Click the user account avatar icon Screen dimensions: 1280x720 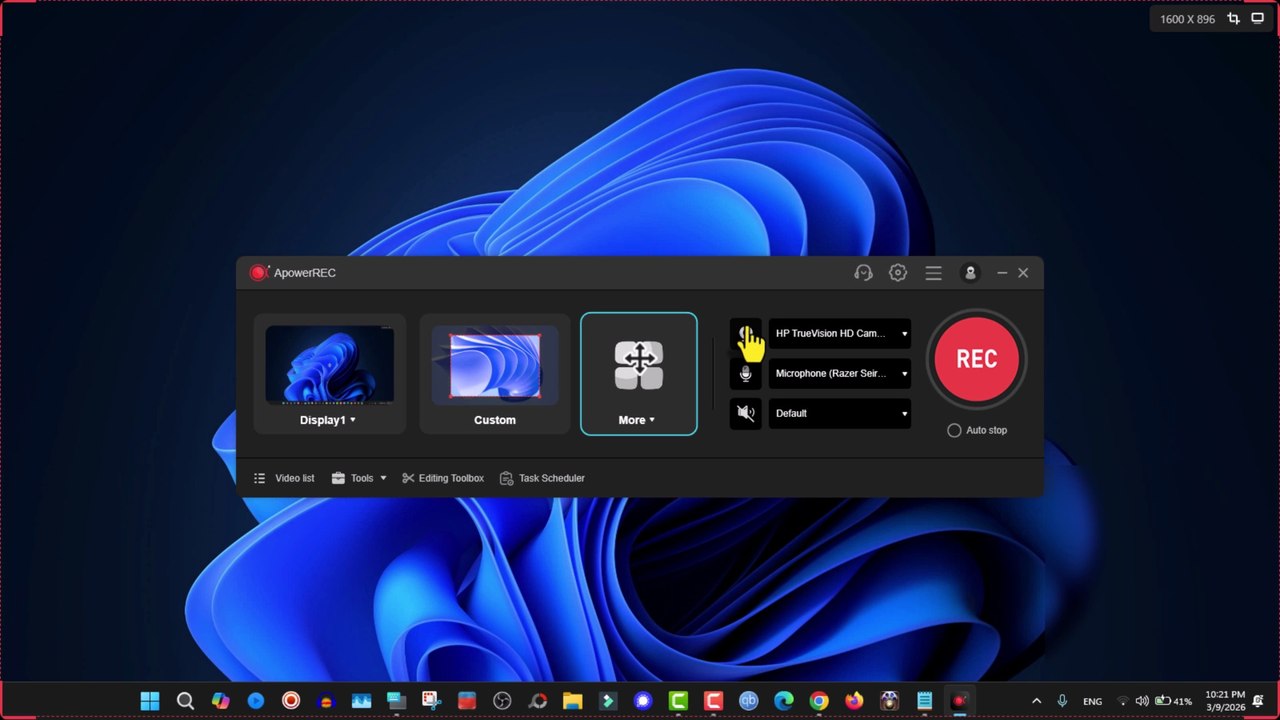[969, 273]
